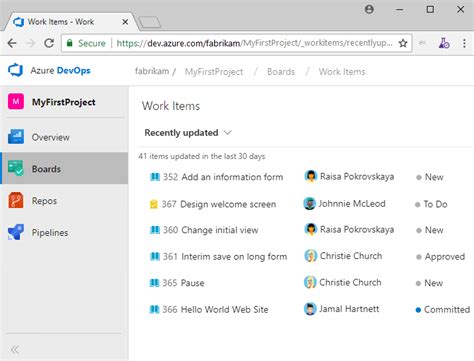Click the Azure DevOps logo icon

(15, 70)
